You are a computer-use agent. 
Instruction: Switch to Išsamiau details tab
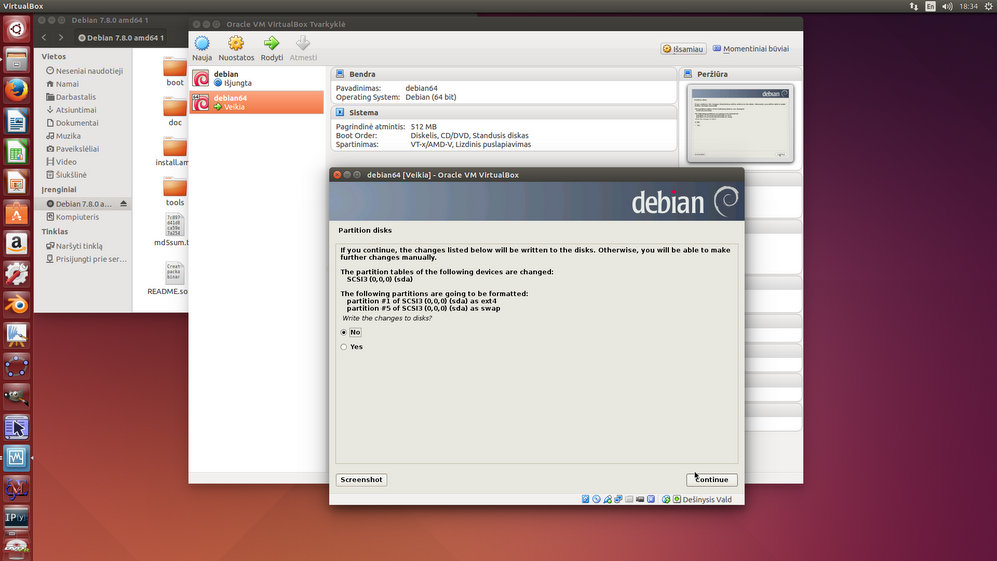(x=684, y=48)
